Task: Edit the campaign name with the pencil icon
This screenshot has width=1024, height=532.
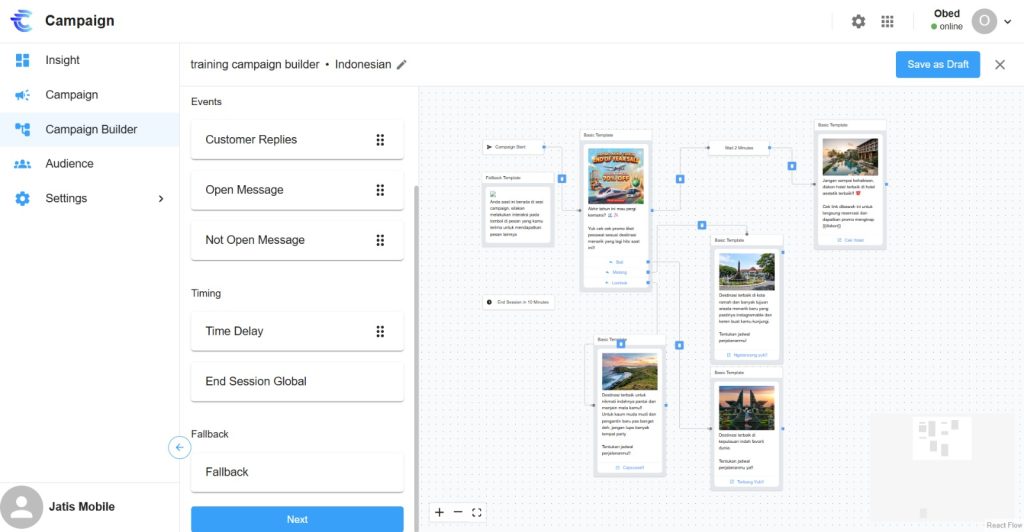Action: click(x=402, y=65)
